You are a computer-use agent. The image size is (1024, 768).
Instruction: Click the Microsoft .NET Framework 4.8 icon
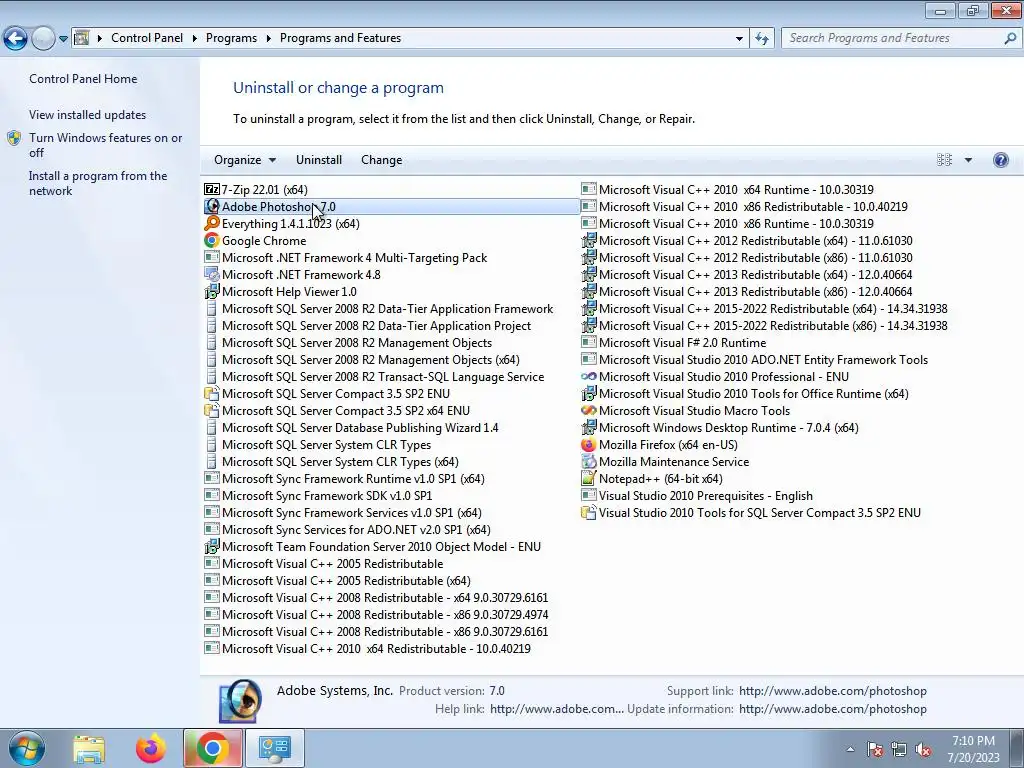(212, 275)
